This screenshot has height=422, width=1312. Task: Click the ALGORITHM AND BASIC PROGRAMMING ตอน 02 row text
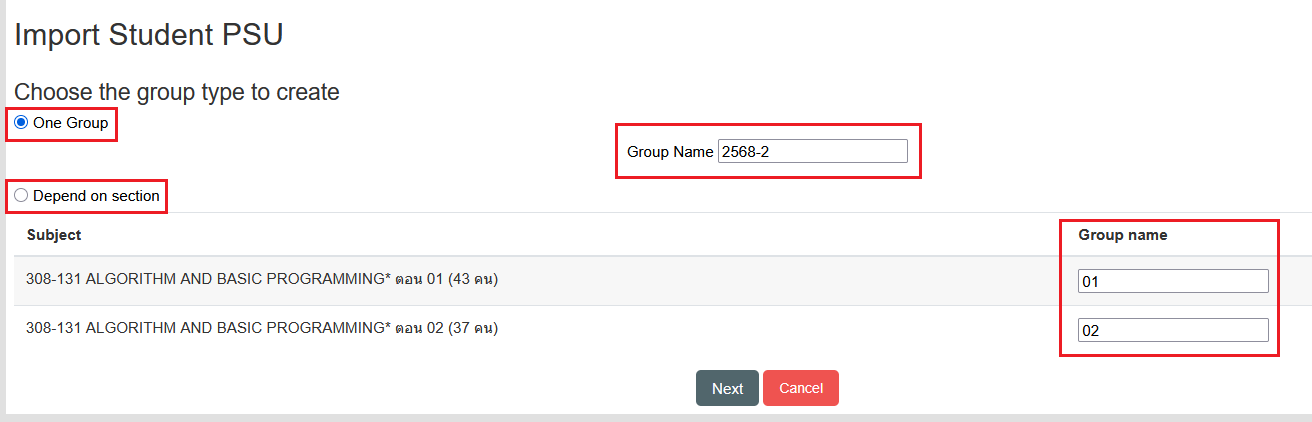pyautogui.click(x=262, y=328)
